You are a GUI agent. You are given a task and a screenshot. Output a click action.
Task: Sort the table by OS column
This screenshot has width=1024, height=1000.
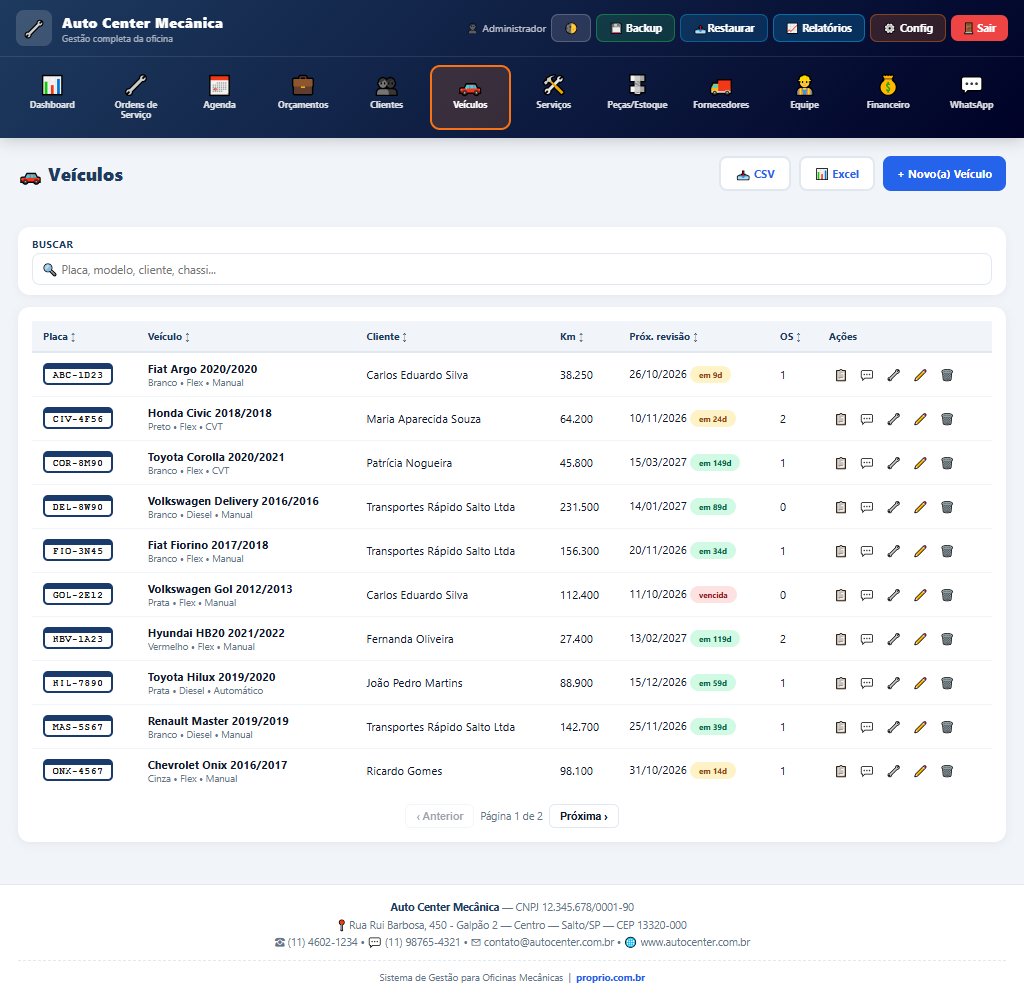[790, 337]
